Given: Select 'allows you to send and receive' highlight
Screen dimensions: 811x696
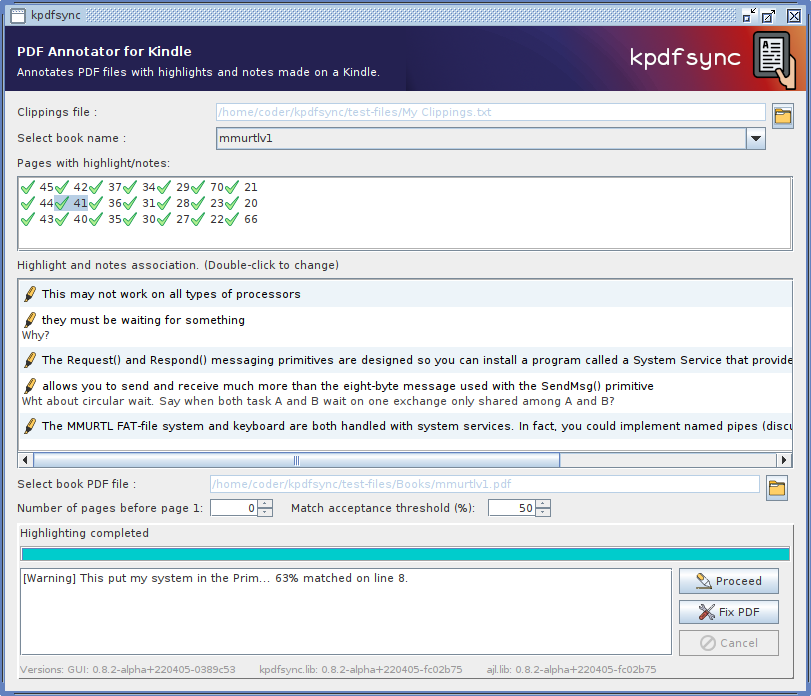Looking at the screenshot, I should (348, 386).
